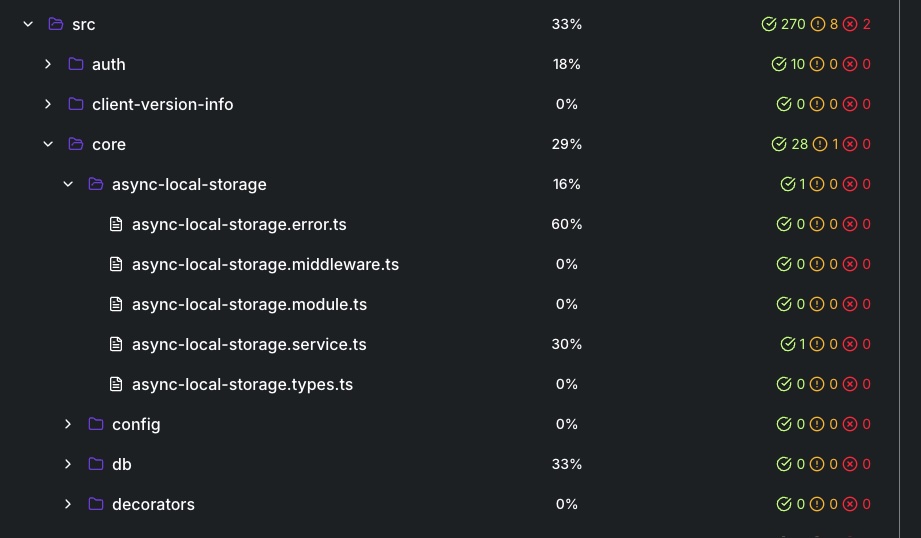Click the red failed-tests icon in src row
The width and height of the screenshot is (921, 538).
click(850, 24)
